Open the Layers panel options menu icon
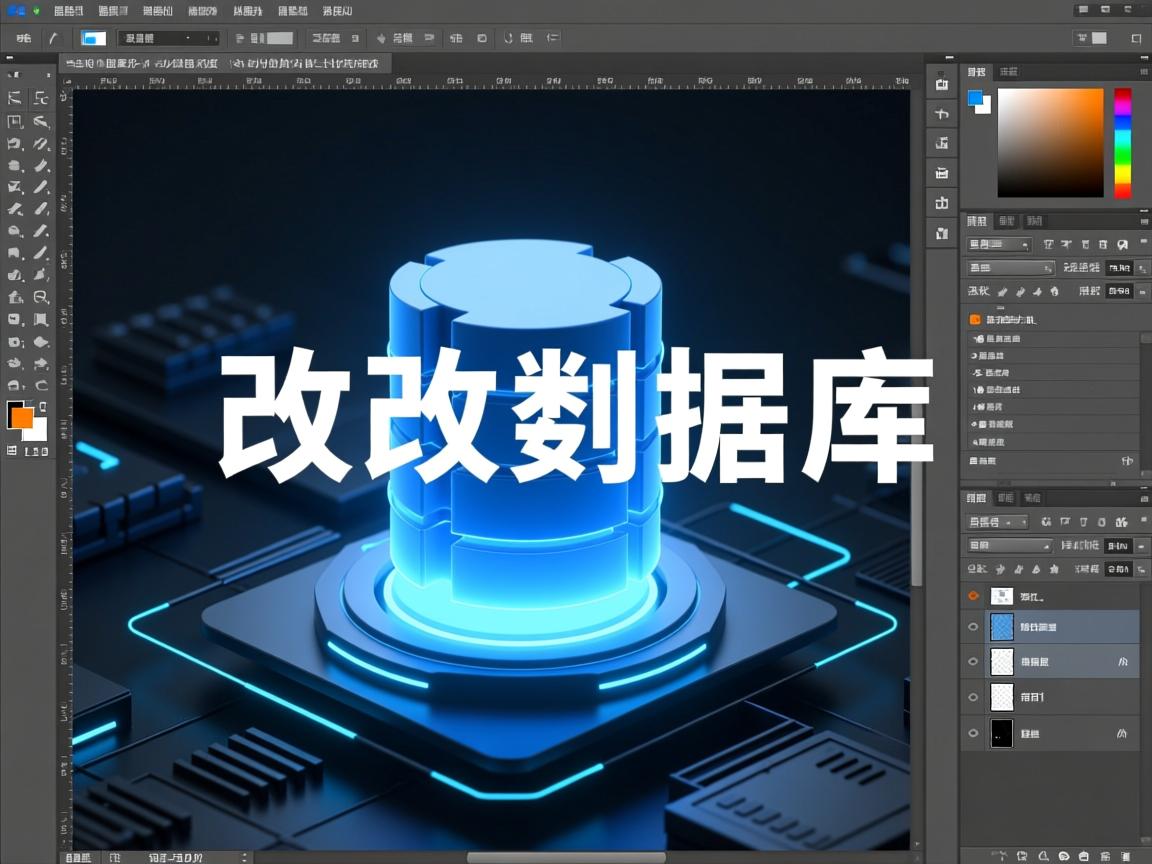Screen dimensions: 1152x864 point(1147,499)
